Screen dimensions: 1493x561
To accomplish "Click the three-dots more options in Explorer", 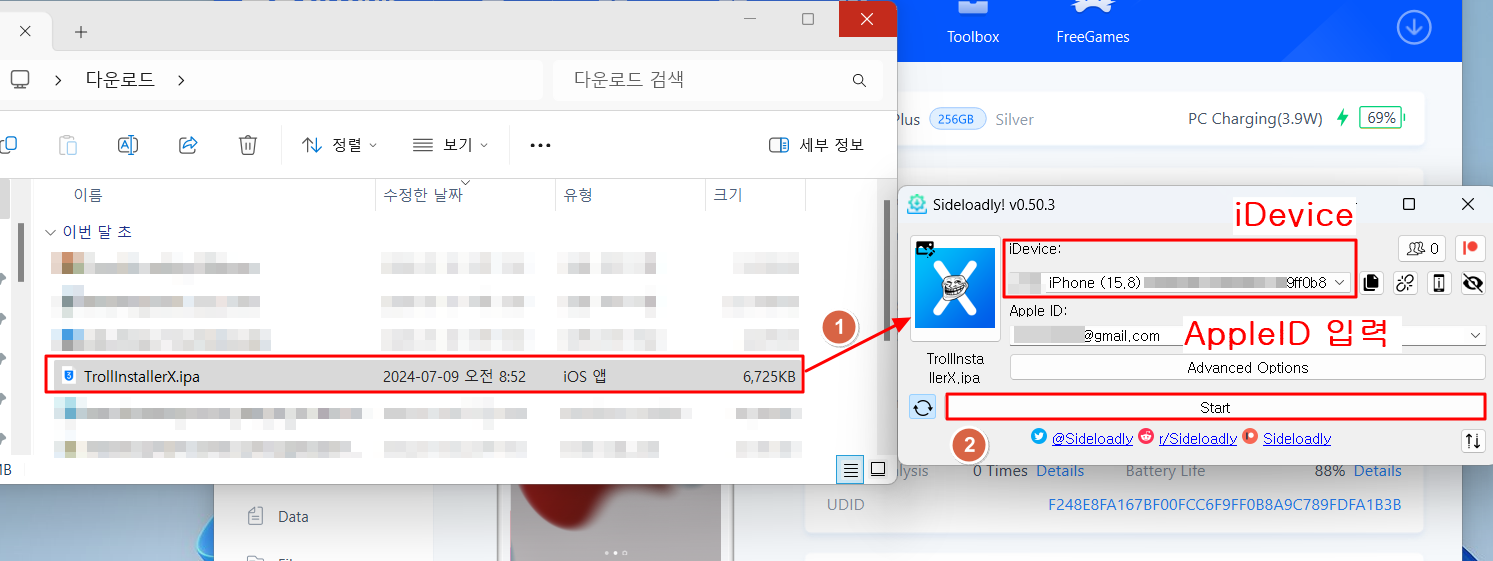I will 540,145.
